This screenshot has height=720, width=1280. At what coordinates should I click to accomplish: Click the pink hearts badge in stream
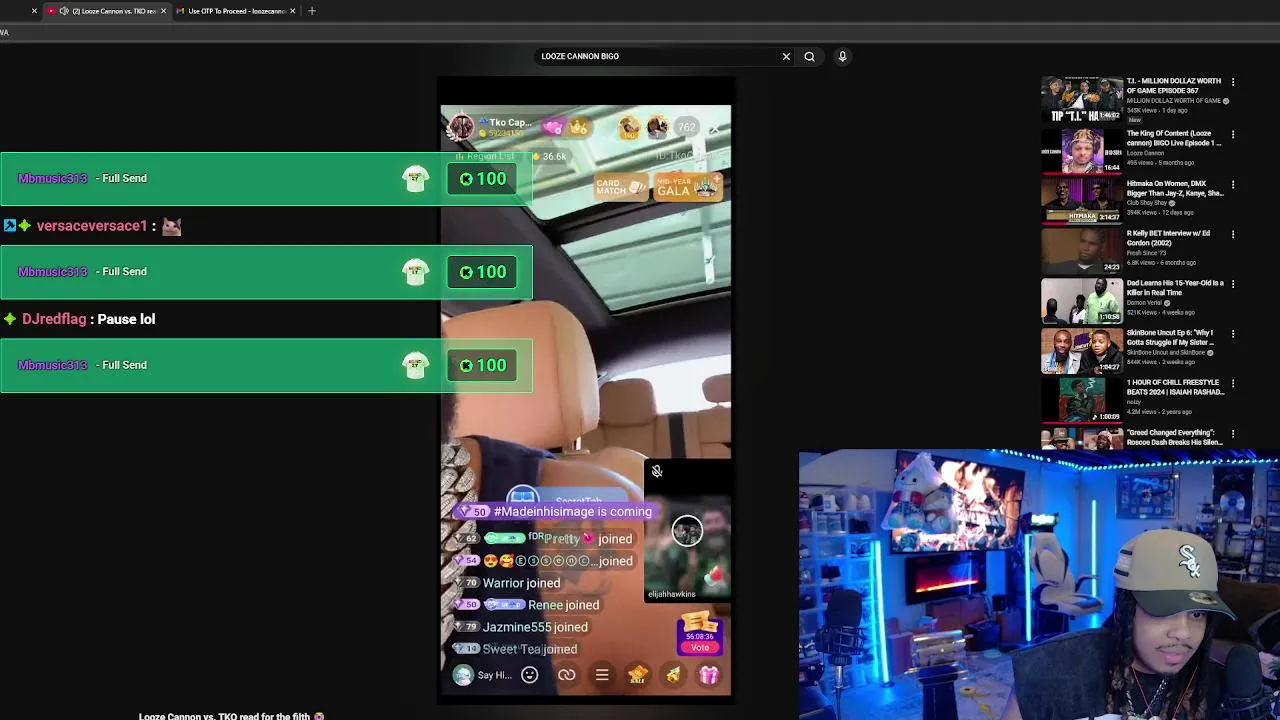point(554,127)
